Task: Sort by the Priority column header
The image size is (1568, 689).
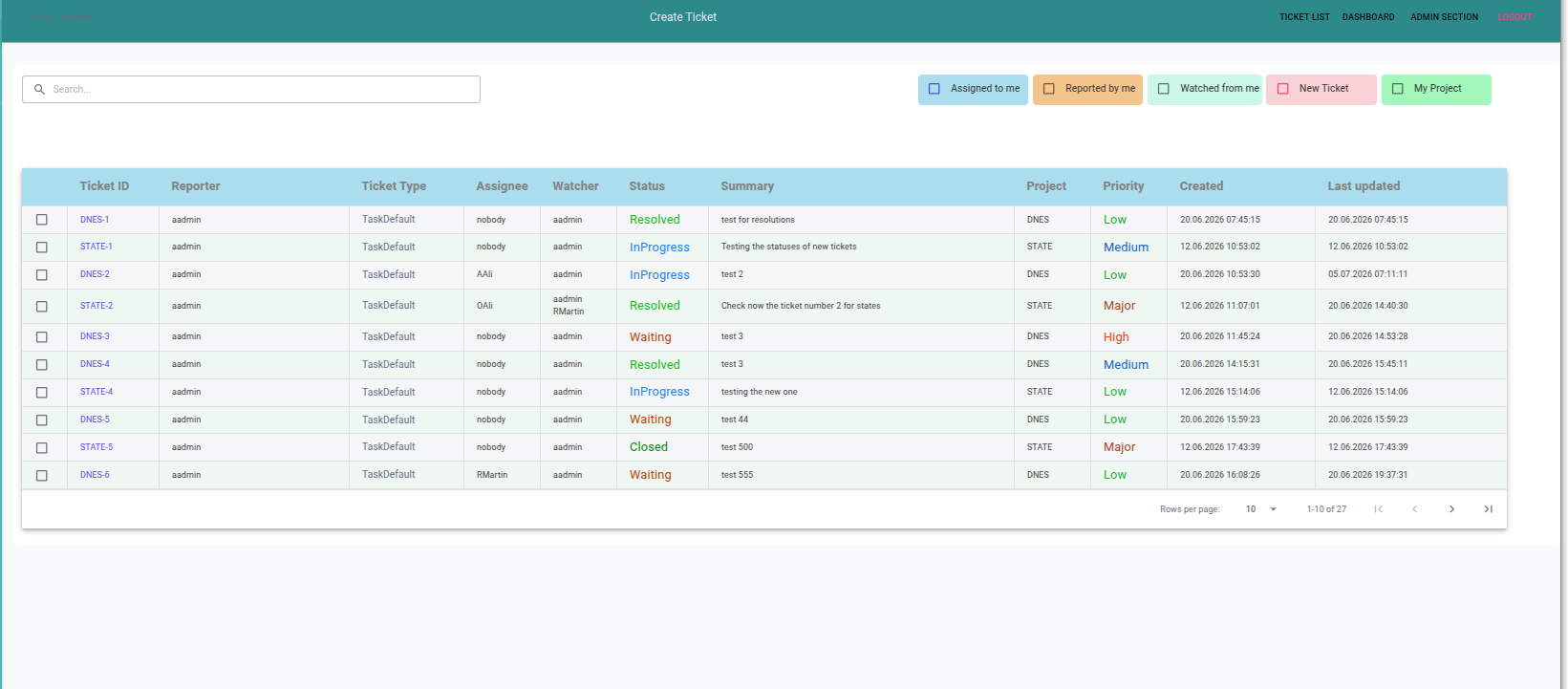Action: (1124, 186)
